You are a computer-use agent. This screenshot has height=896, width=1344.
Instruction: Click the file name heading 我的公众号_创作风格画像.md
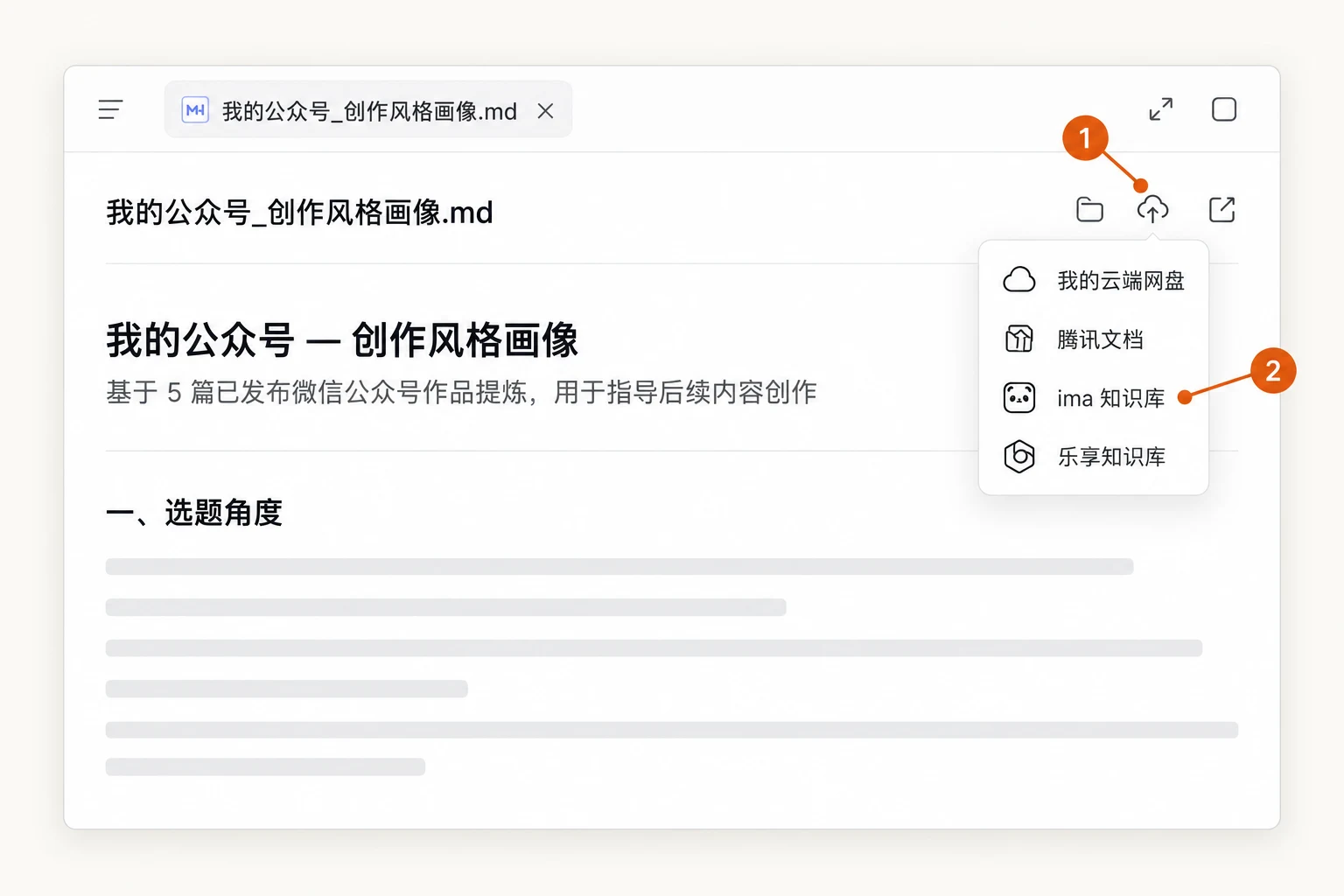(x=300, y=213)
